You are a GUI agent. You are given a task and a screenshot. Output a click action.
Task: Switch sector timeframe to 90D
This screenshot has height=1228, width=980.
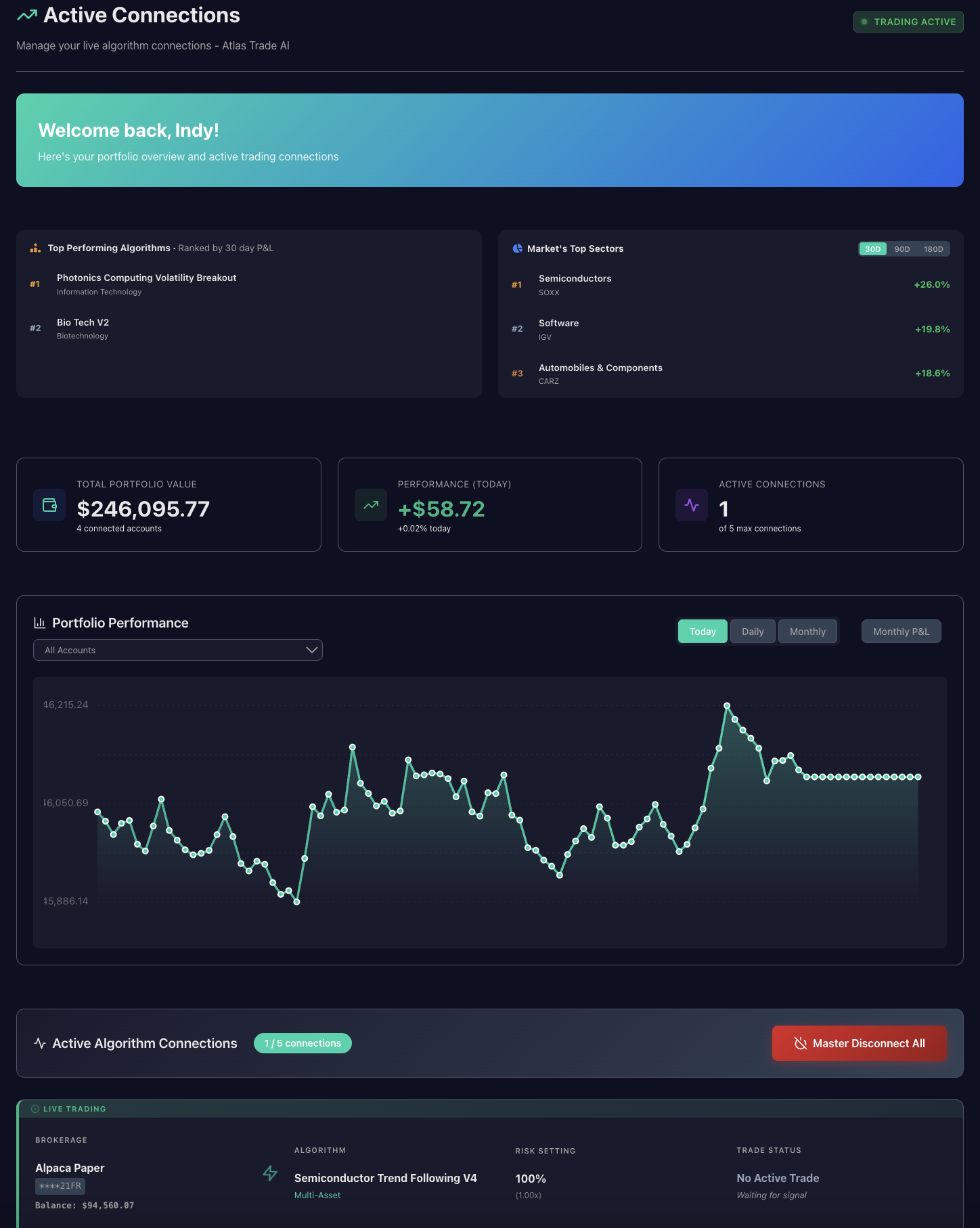click(902, 249)
